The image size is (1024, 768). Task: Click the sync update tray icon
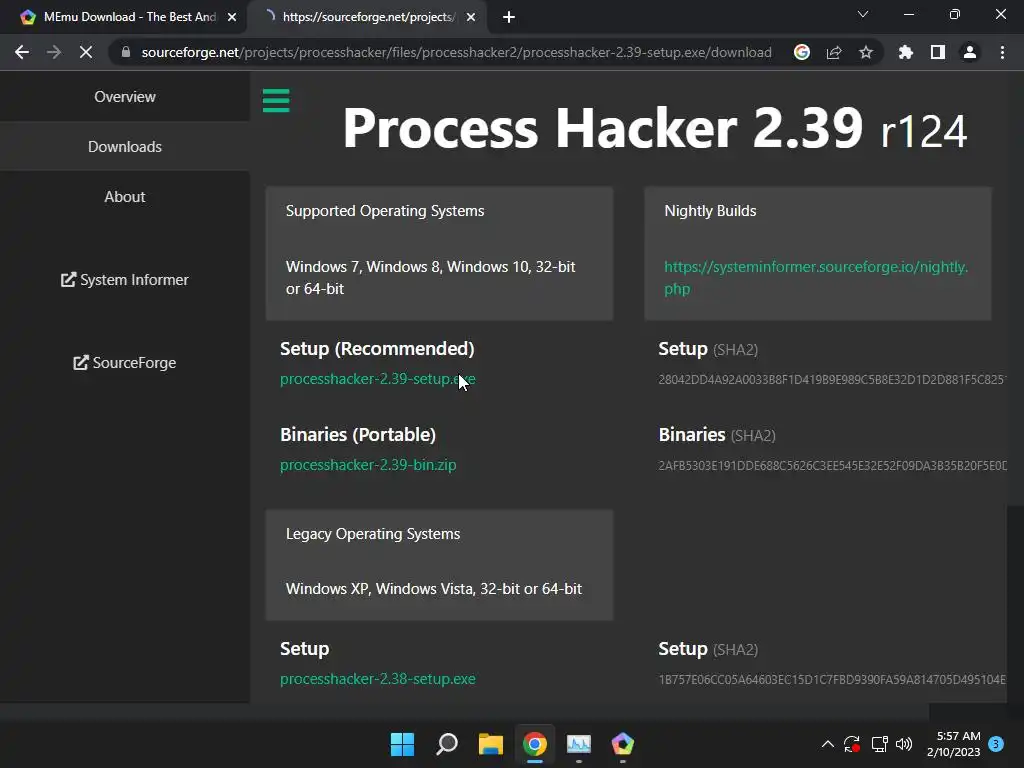pos(852,744)
